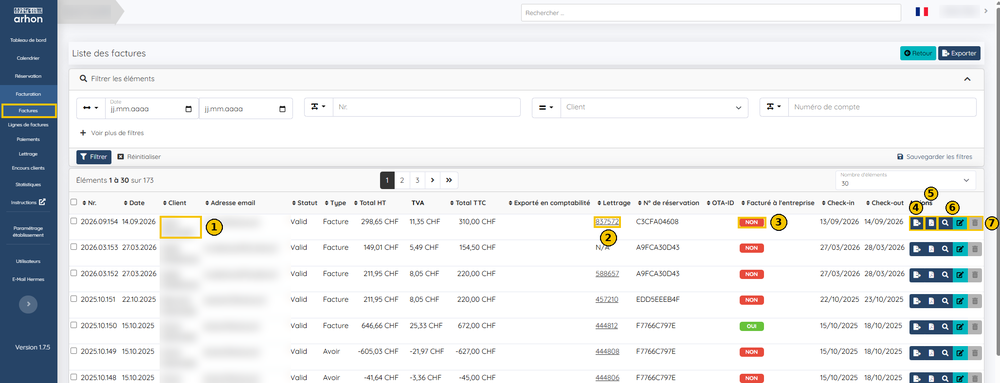Export invoice 2026.03.152 with its export icon
The height and width of the screenshot is (383, 1000).
pyautogui.click(x=916, y=275)
